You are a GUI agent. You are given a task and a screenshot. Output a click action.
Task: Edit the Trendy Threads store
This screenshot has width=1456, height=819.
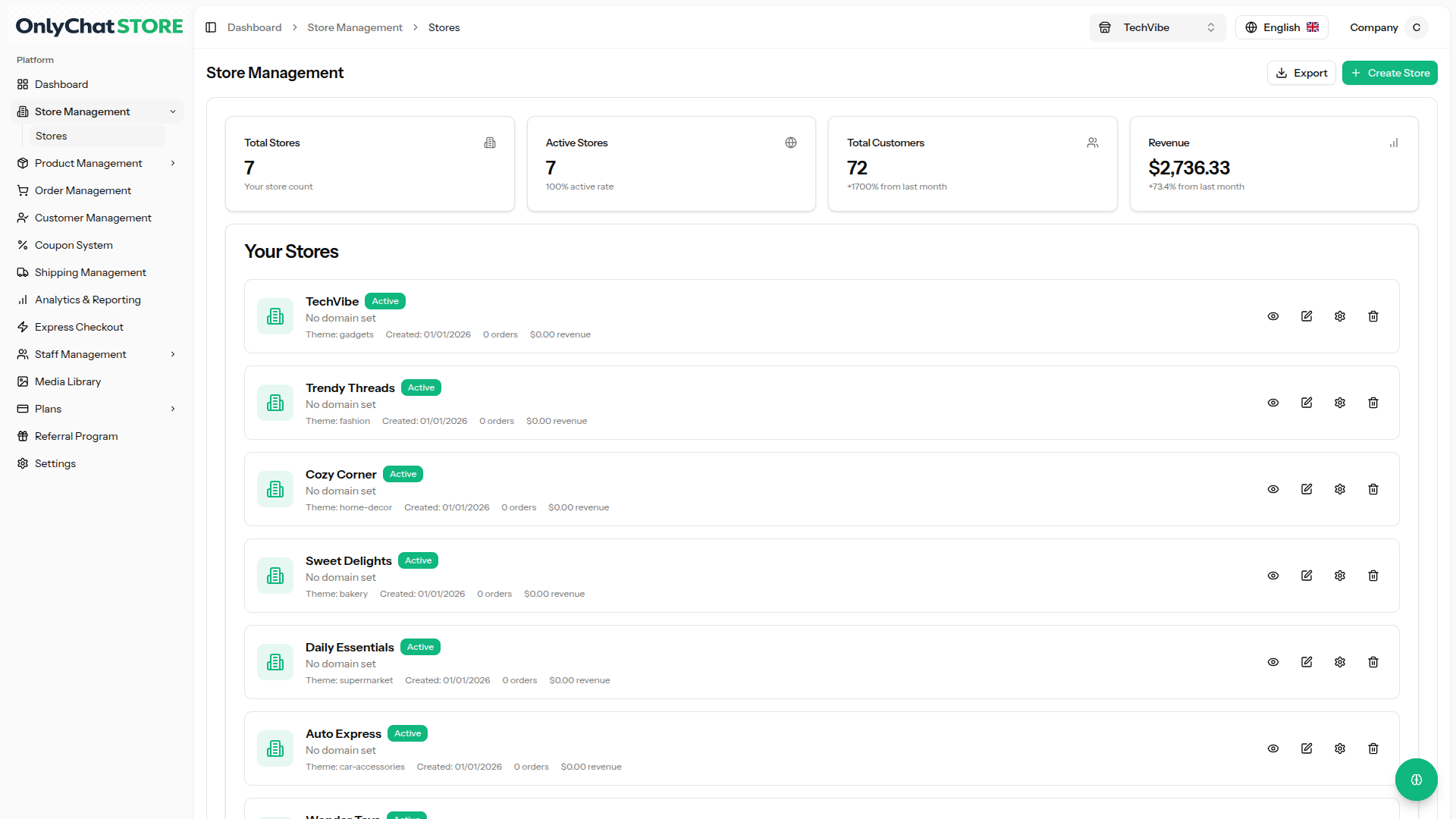1307,403
